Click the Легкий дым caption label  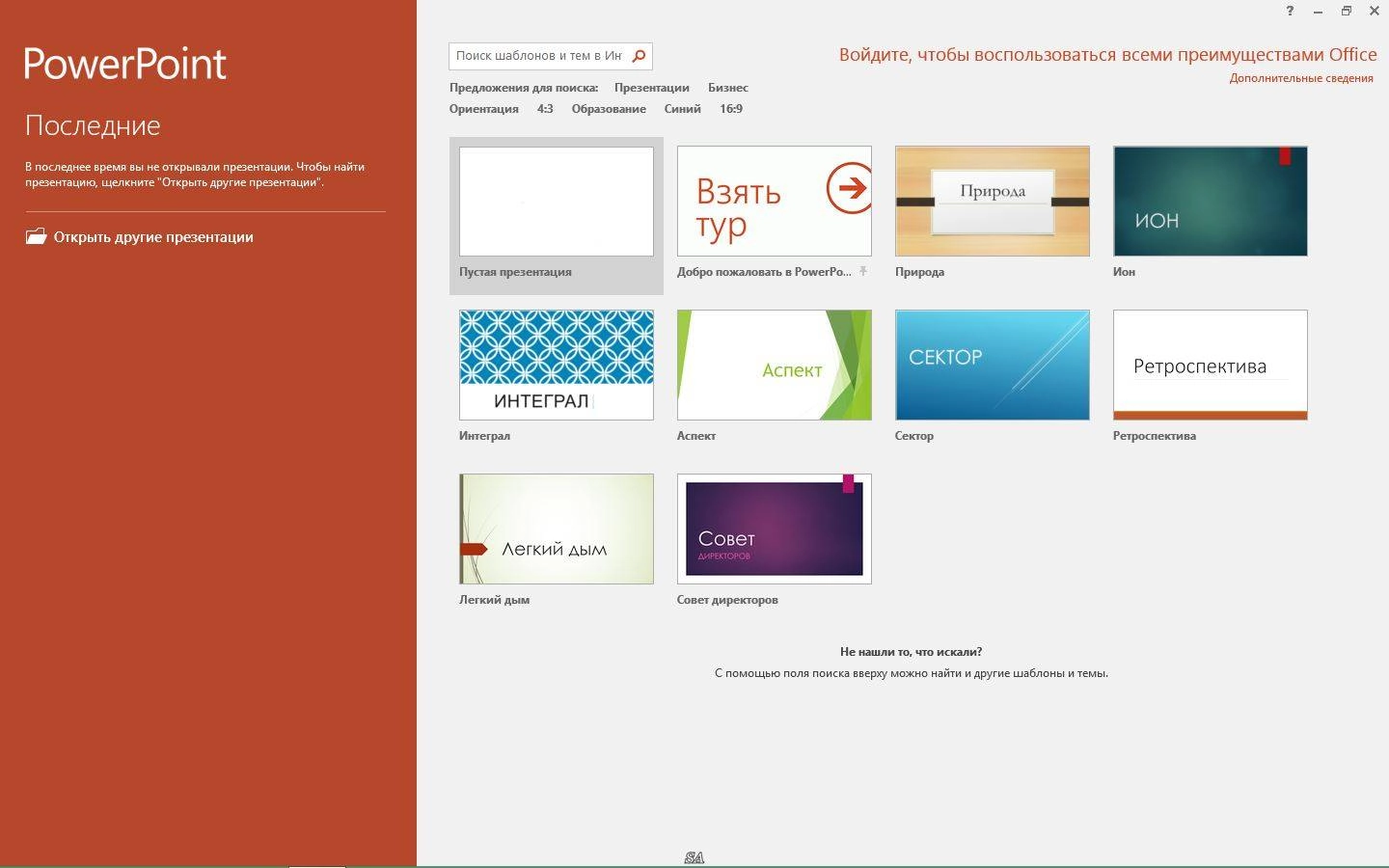tap(494, 600)
